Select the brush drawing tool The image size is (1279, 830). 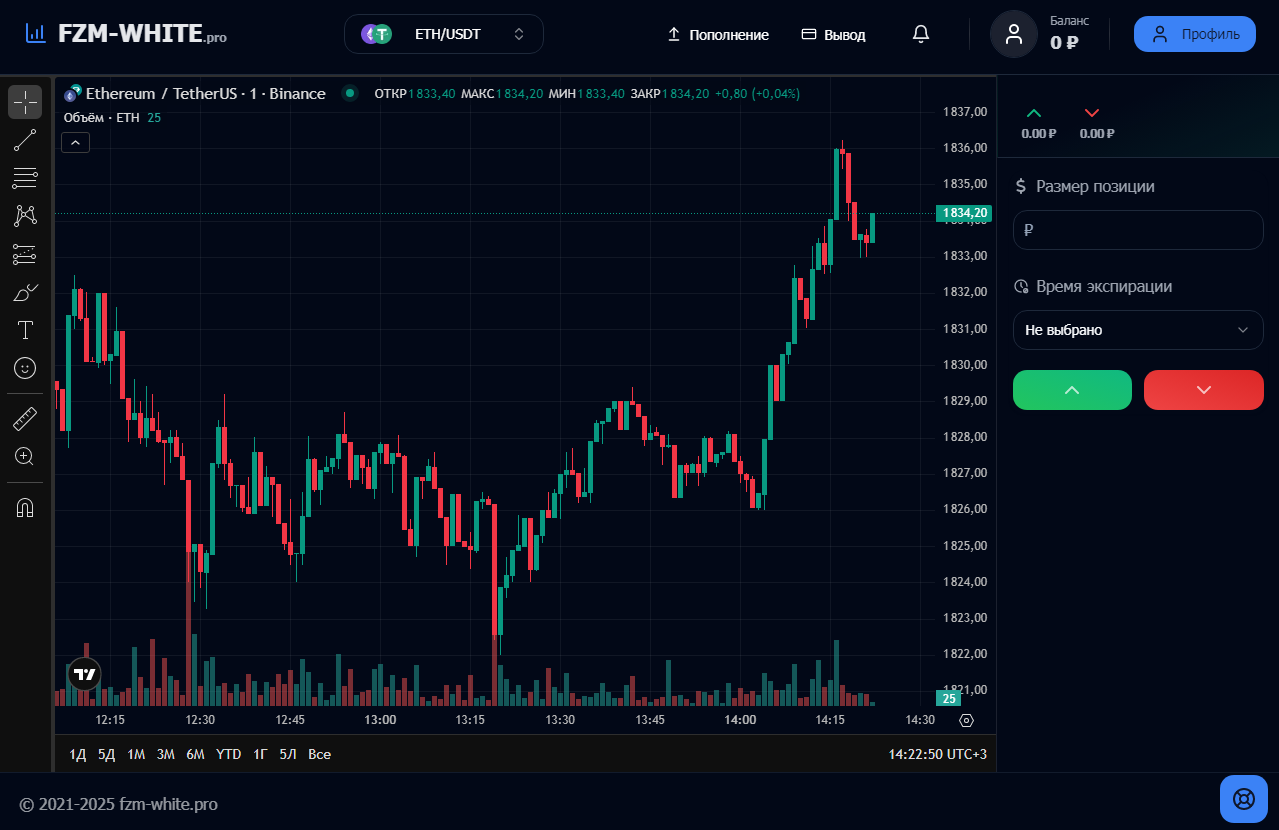coord(25,292)
